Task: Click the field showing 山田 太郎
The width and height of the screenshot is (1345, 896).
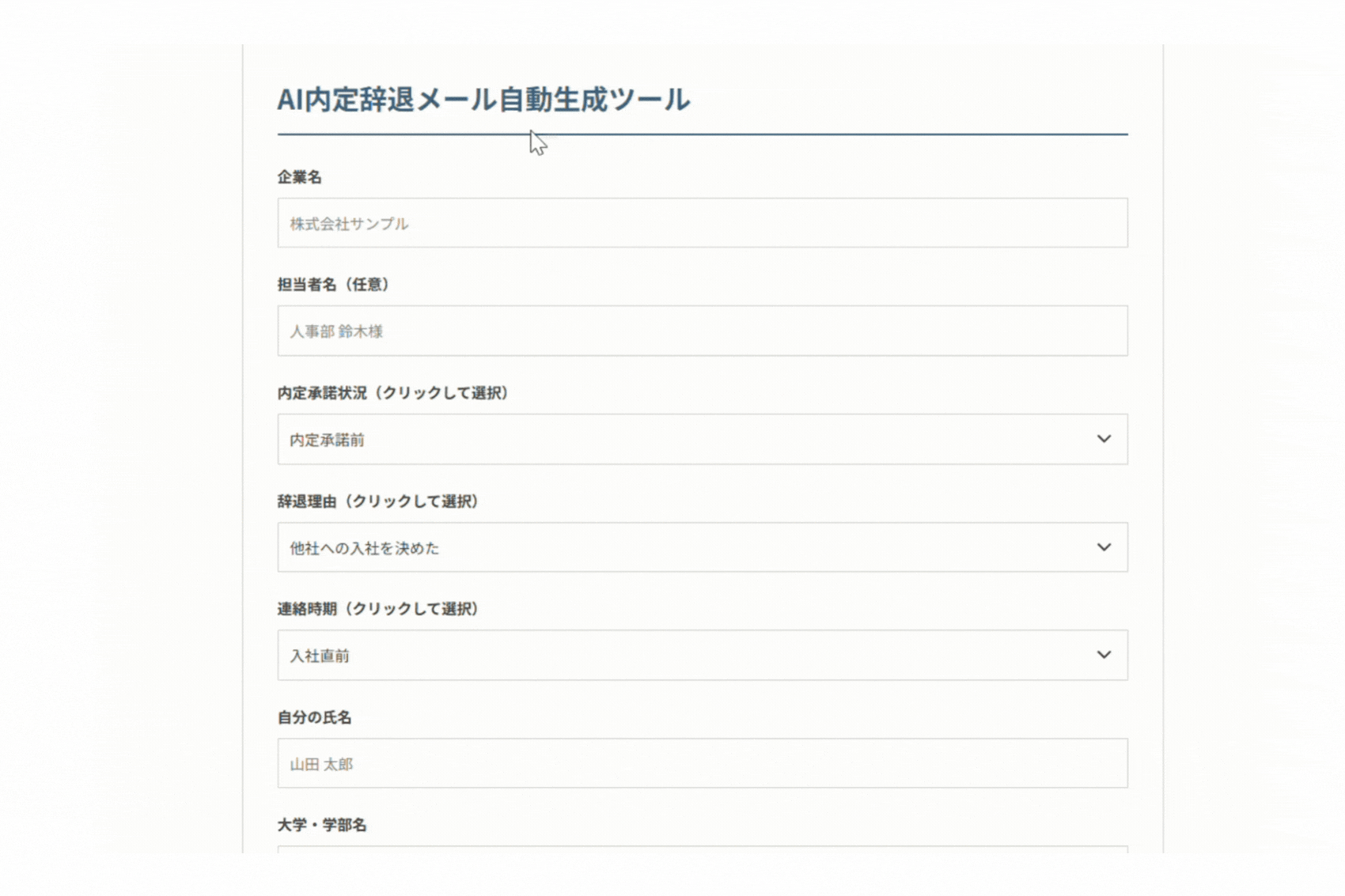Action: (x=701, y=763)
